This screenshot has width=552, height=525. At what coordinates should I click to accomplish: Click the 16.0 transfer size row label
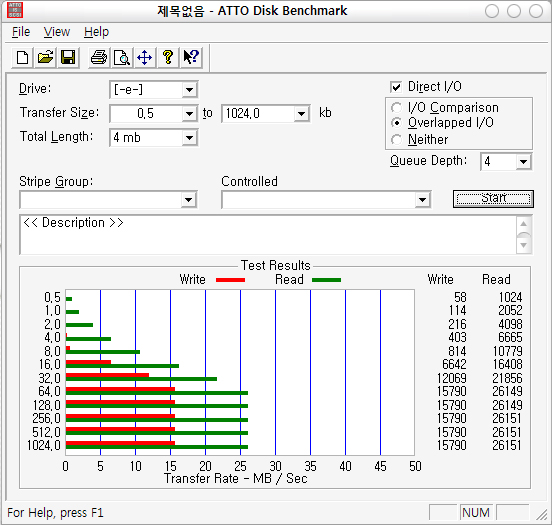(x=50, y=364)
